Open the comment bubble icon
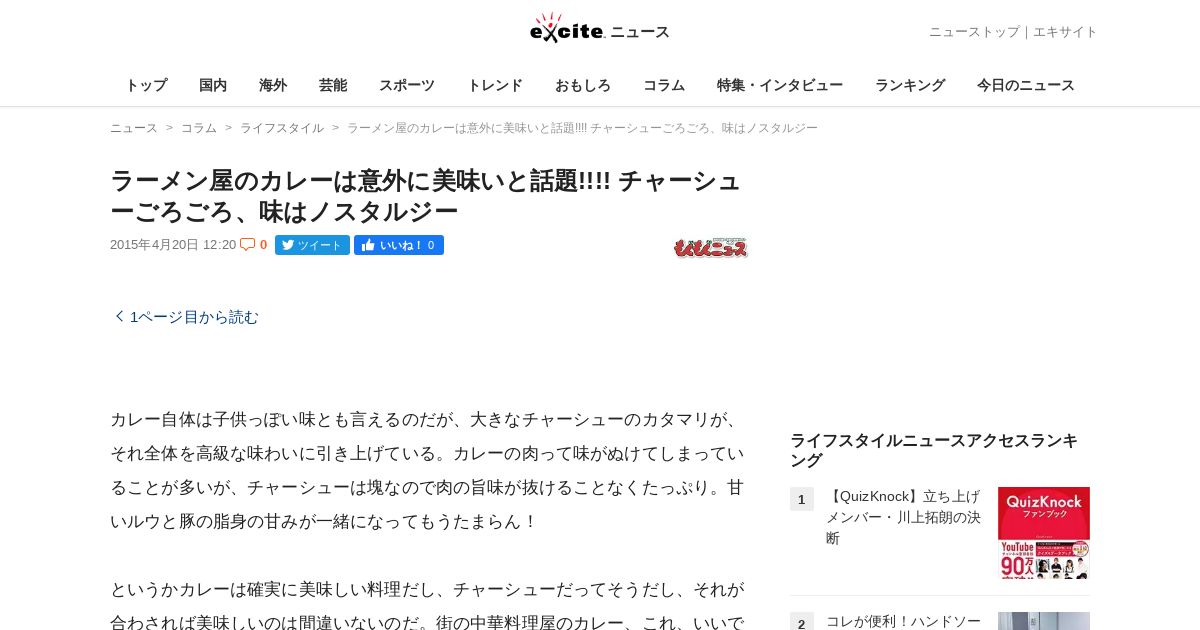The width and height of the screenshot is (1200, 630). point(248,245)
